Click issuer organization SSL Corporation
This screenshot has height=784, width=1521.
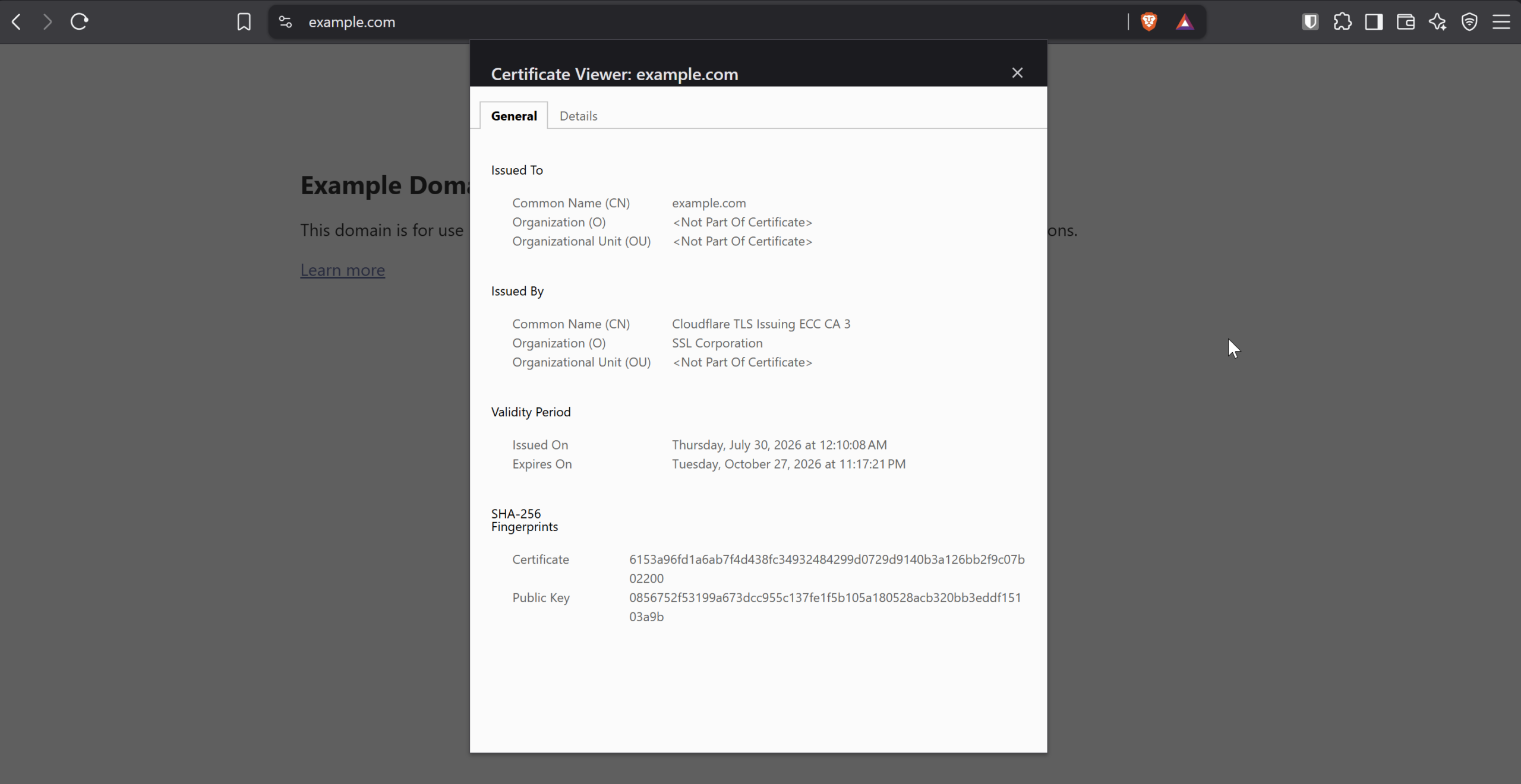pyautogui.click(x=717, y=343)
